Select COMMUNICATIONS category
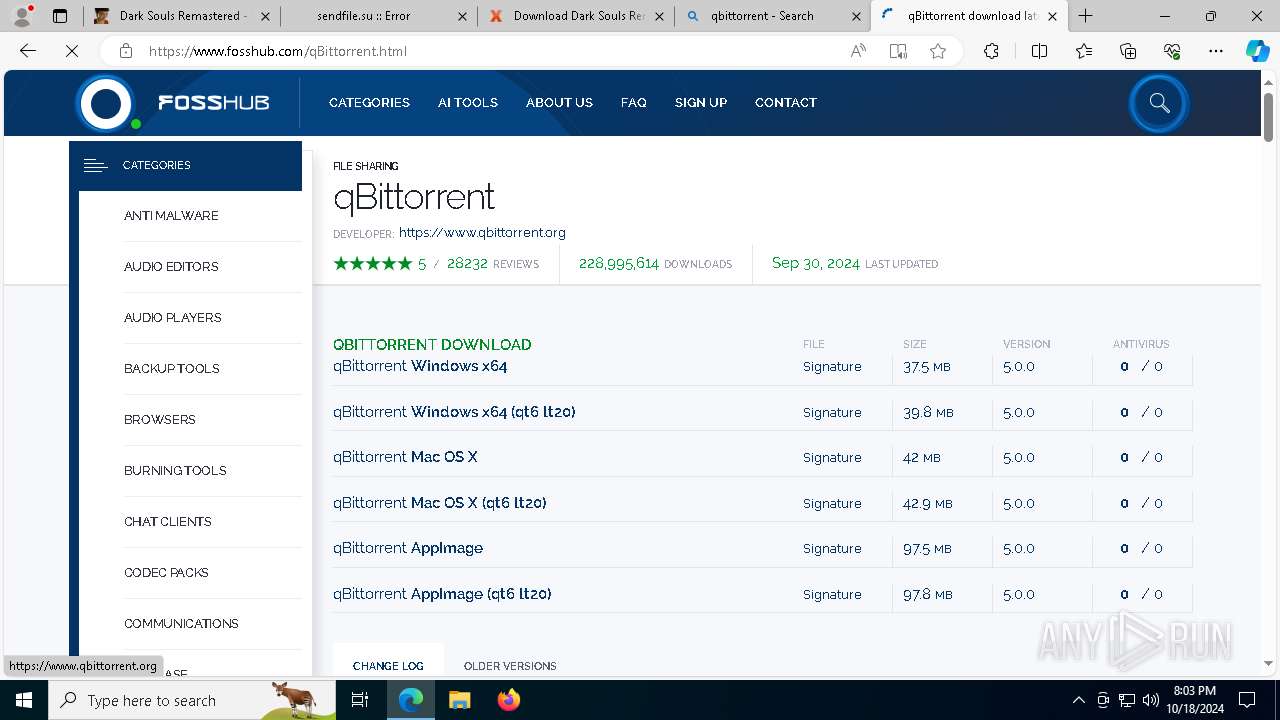Viewport: 1280px width, 720px height. pos(181,624)
